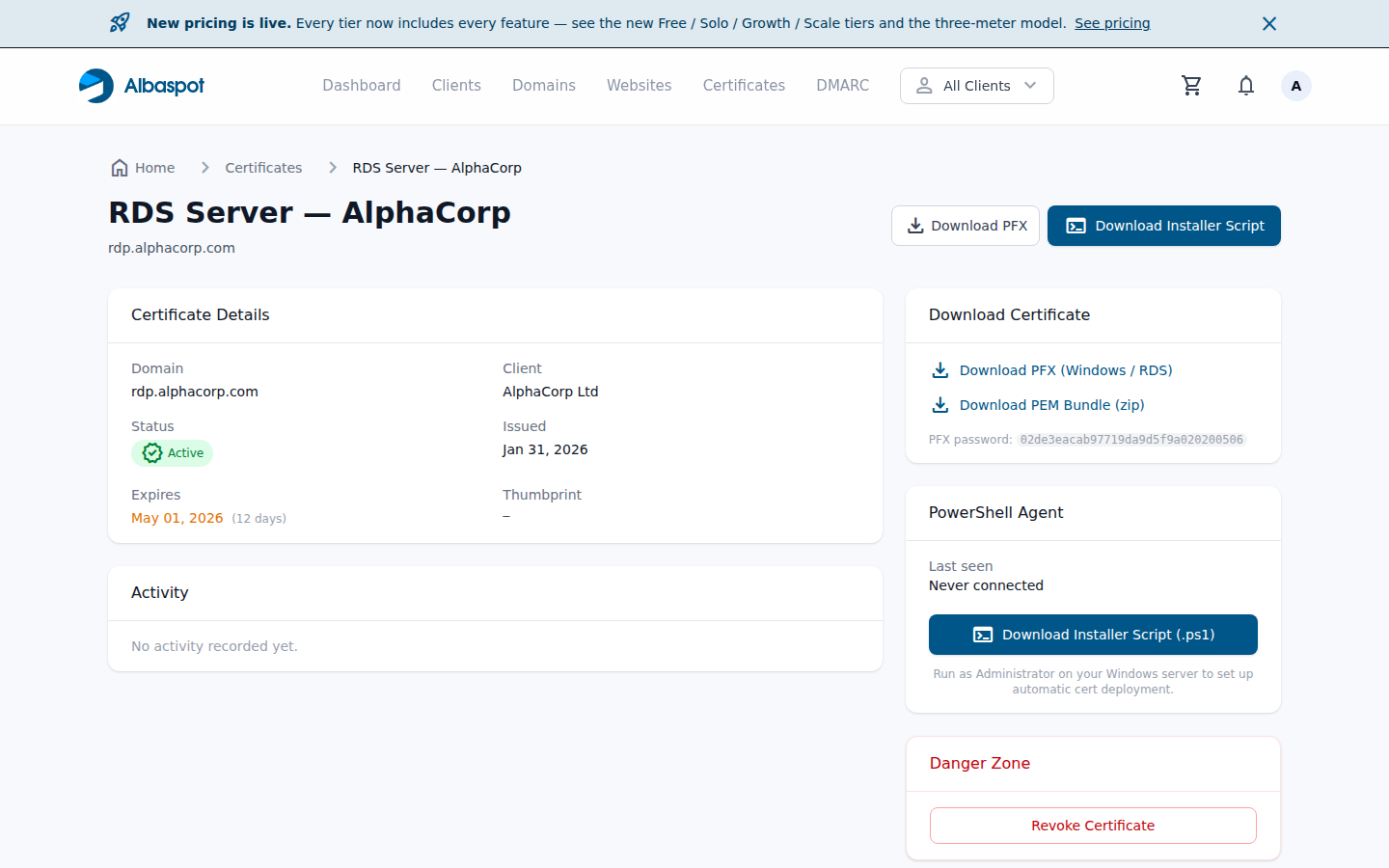This screenshot has width=1389, height=868.
Task: Open the Domains section
Action: pos(544,86)
